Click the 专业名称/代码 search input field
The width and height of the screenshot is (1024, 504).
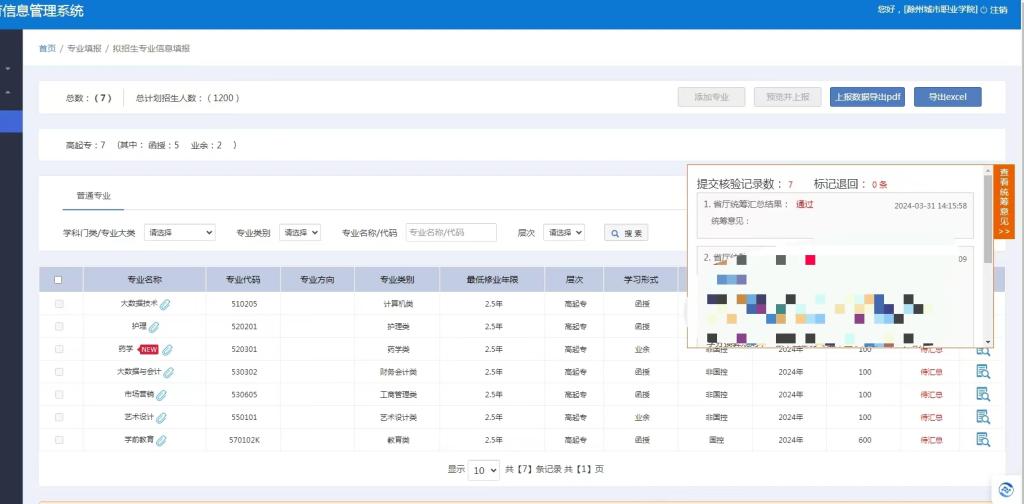tap(450, 232)
